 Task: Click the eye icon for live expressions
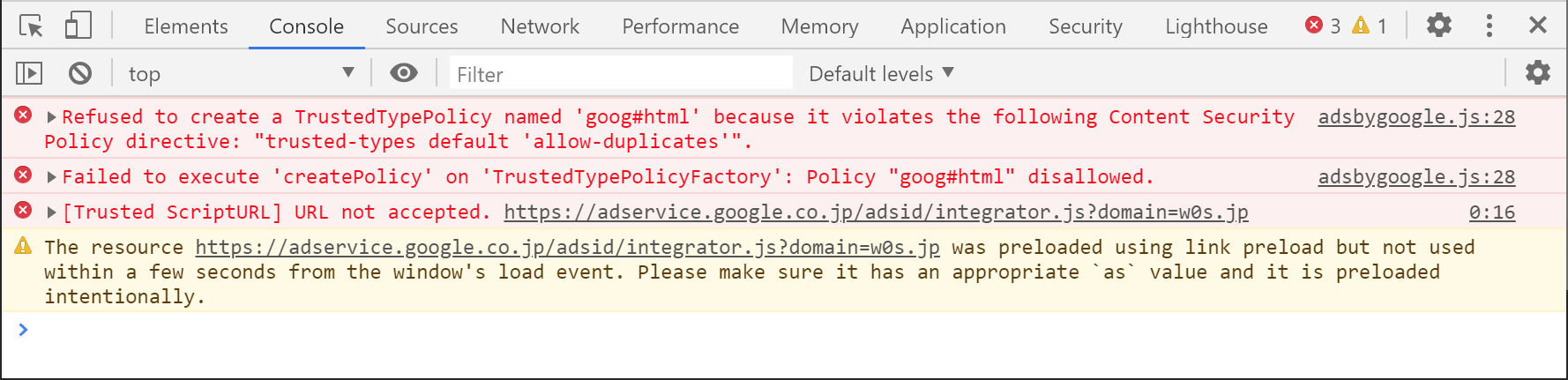pyautogui.click(x=404, y=73)
